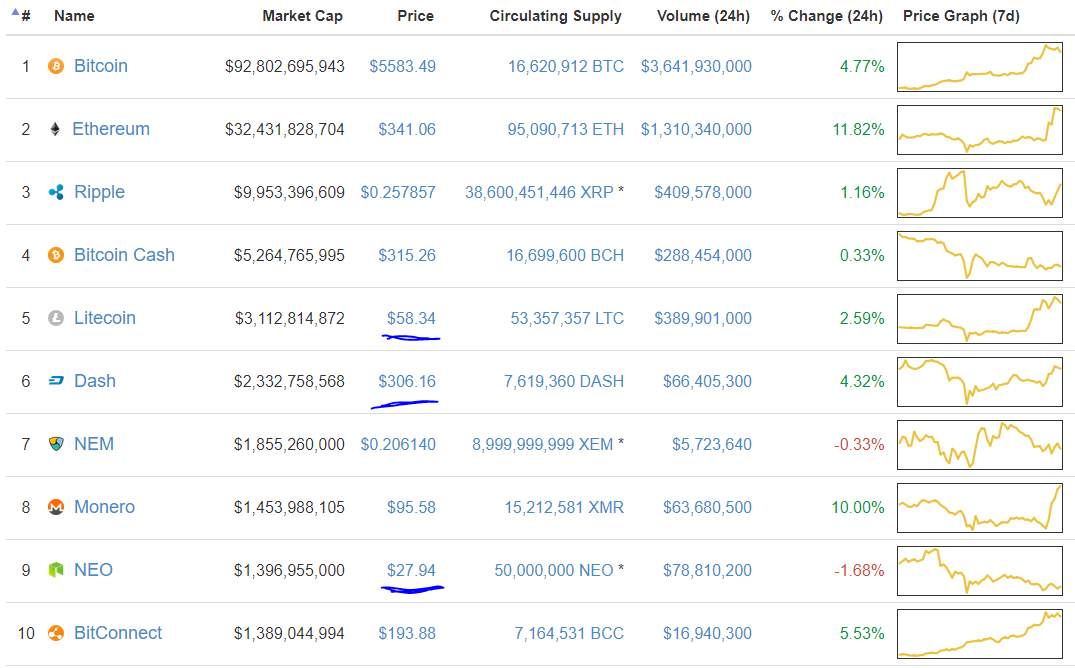Image resolution: width=1075 pixels, height=668 pixels.
Task: Click the Ripple logo icon
Action: (56, 192)
